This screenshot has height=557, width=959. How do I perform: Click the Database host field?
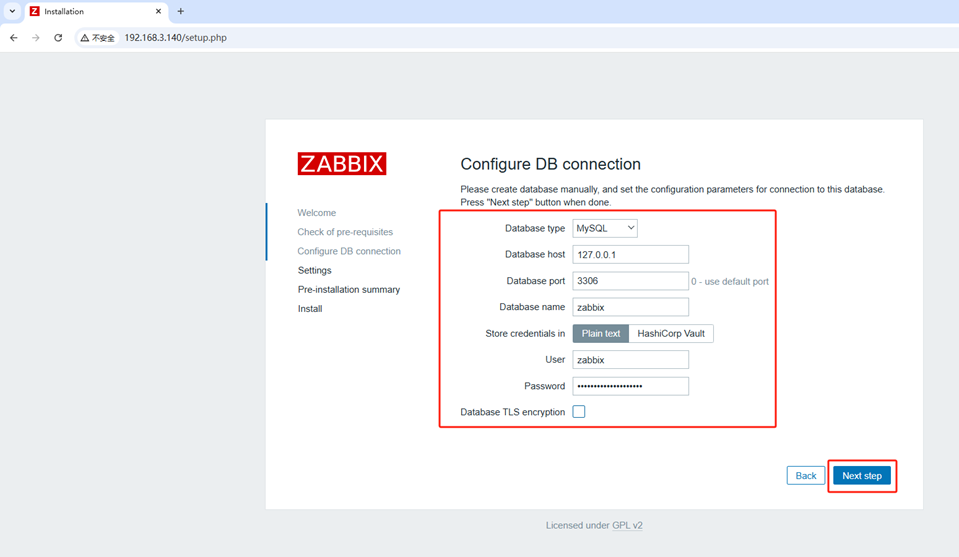click(631, 254)
